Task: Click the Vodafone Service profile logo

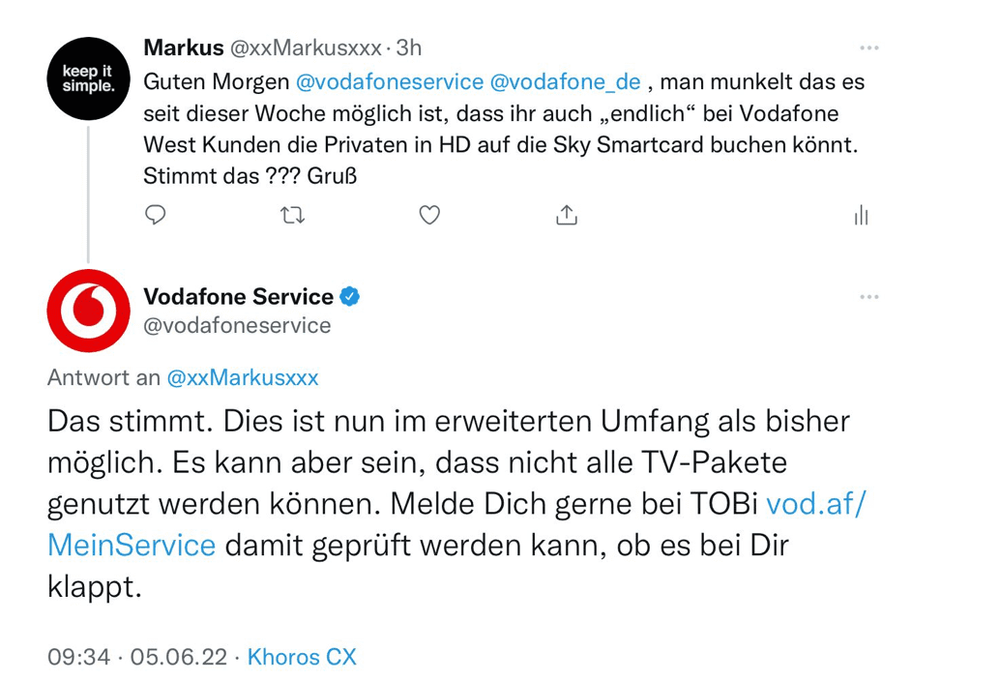Action: [x=89, y=310]
